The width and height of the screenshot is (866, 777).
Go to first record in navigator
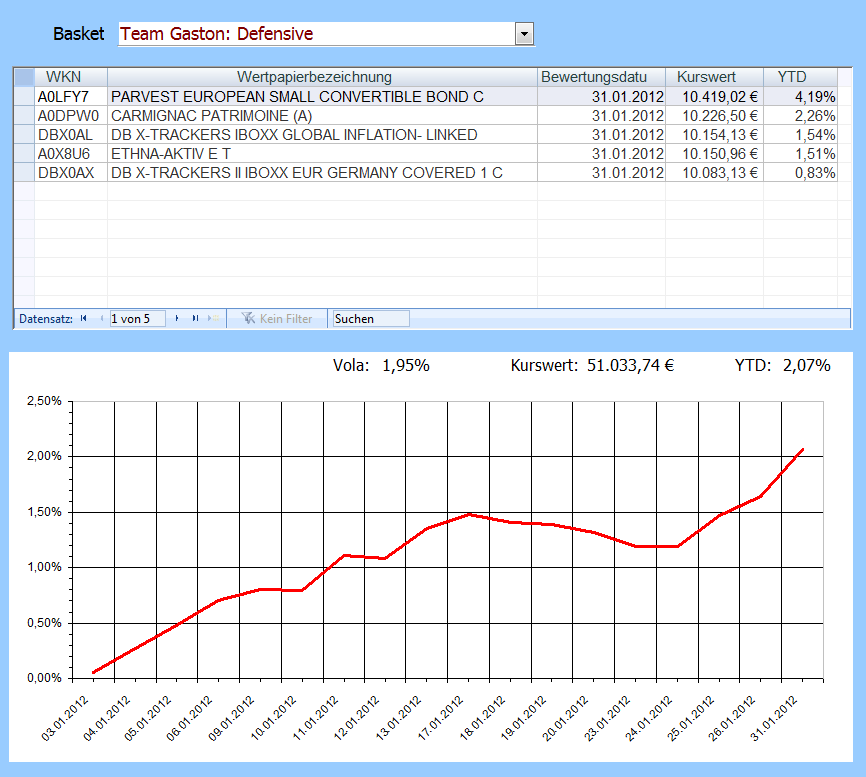coord(84,319)
